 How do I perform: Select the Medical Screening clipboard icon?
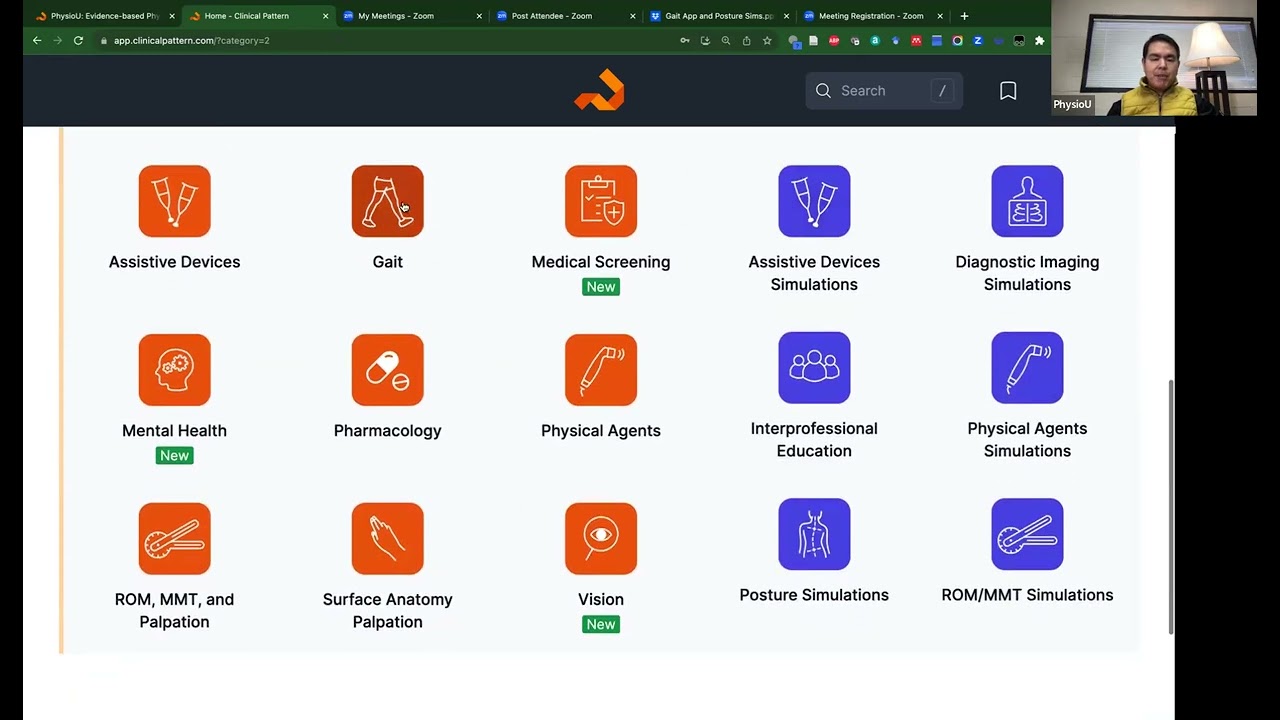coord(600,201)
